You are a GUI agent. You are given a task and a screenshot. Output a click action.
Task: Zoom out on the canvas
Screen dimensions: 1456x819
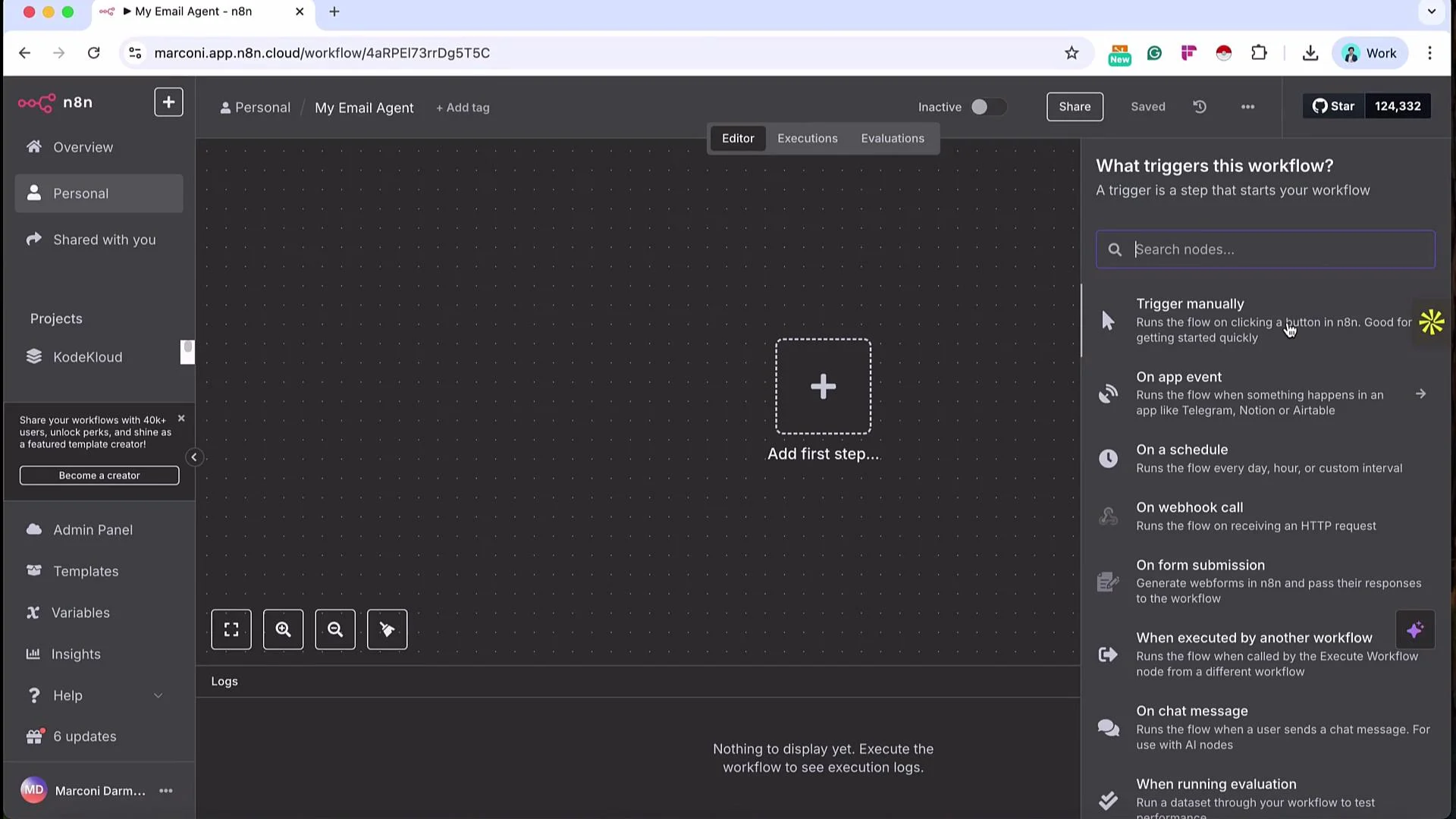(x=335, y=629)
